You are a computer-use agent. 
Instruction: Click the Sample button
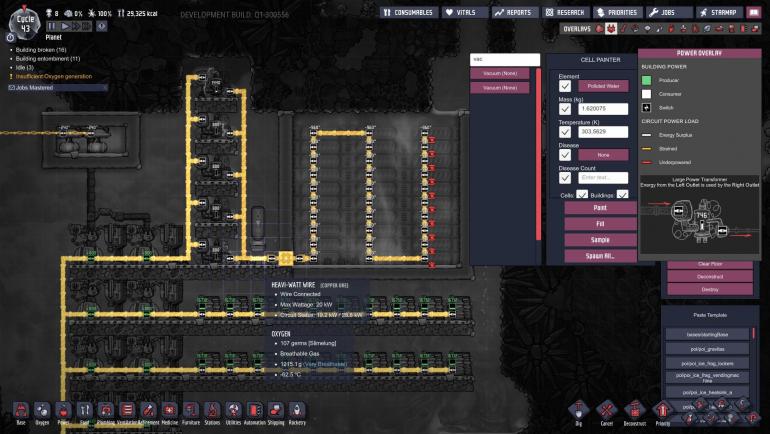tap(600, 240)
